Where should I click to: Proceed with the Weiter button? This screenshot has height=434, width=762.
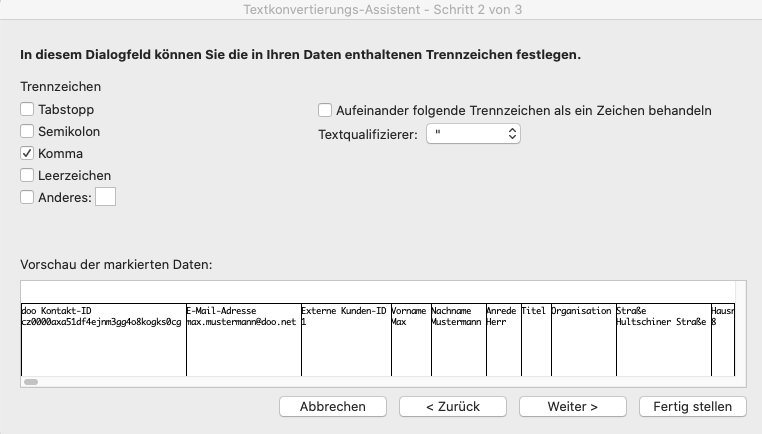572,406
